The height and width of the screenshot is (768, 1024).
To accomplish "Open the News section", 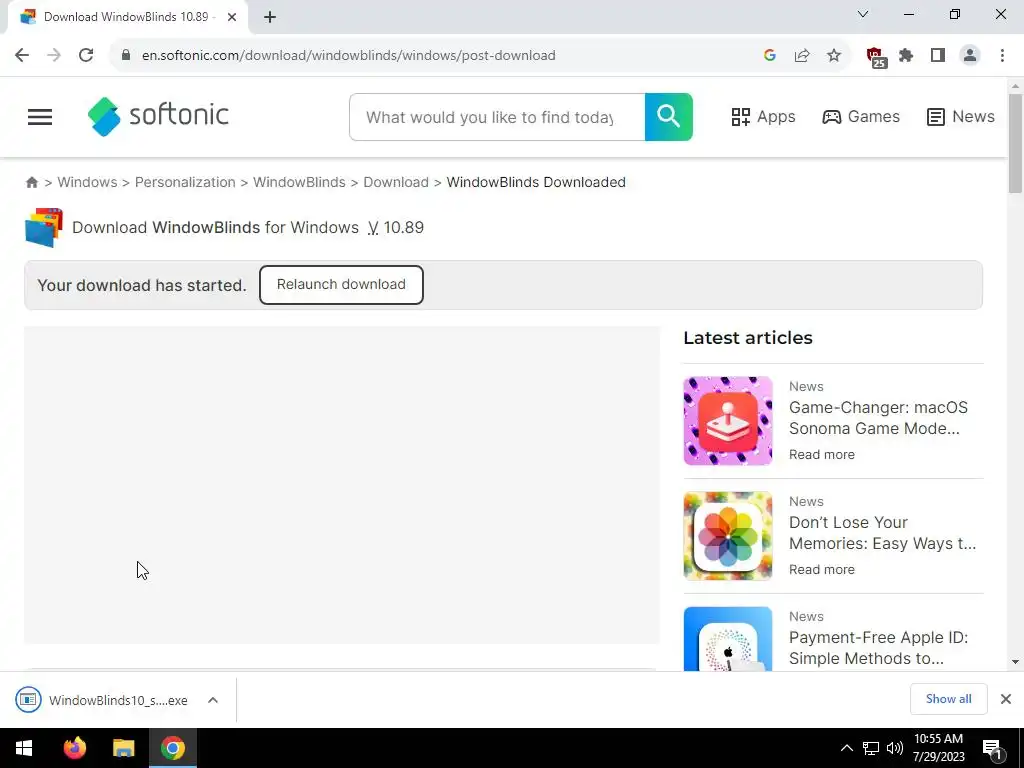I will 961,117.
